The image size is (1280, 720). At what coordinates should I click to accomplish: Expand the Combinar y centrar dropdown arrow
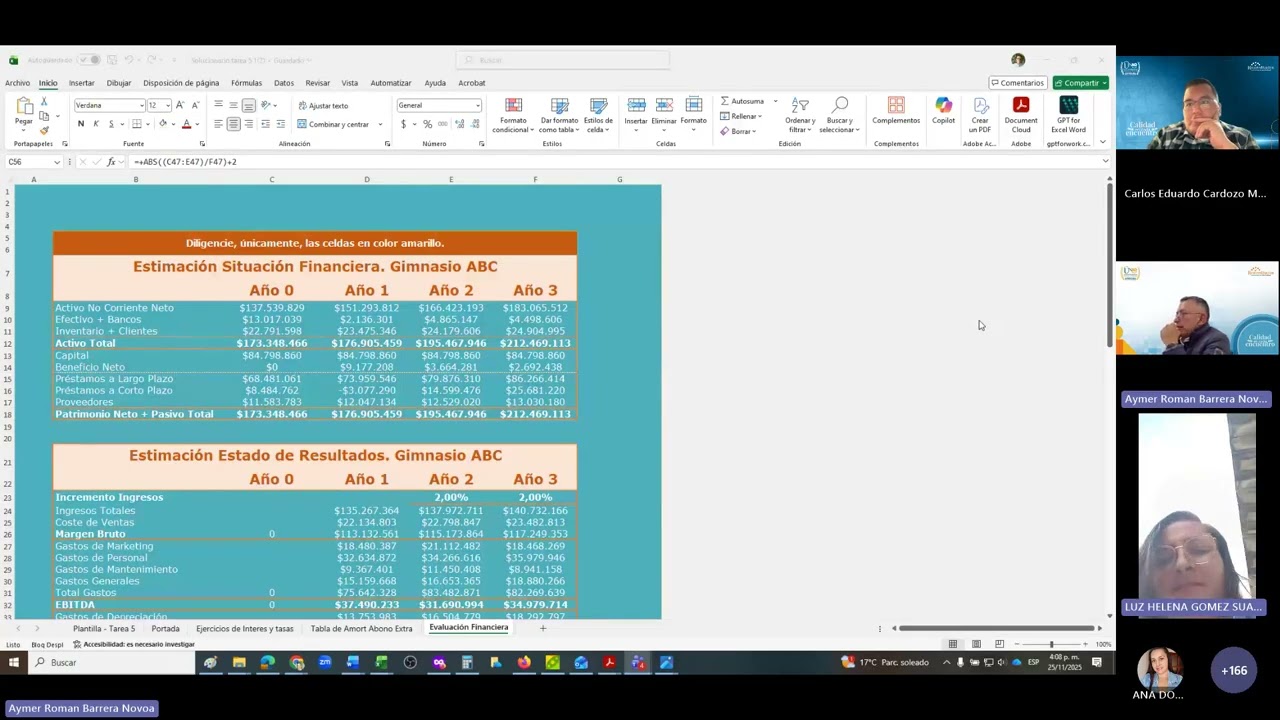click(x=380, y=124)
